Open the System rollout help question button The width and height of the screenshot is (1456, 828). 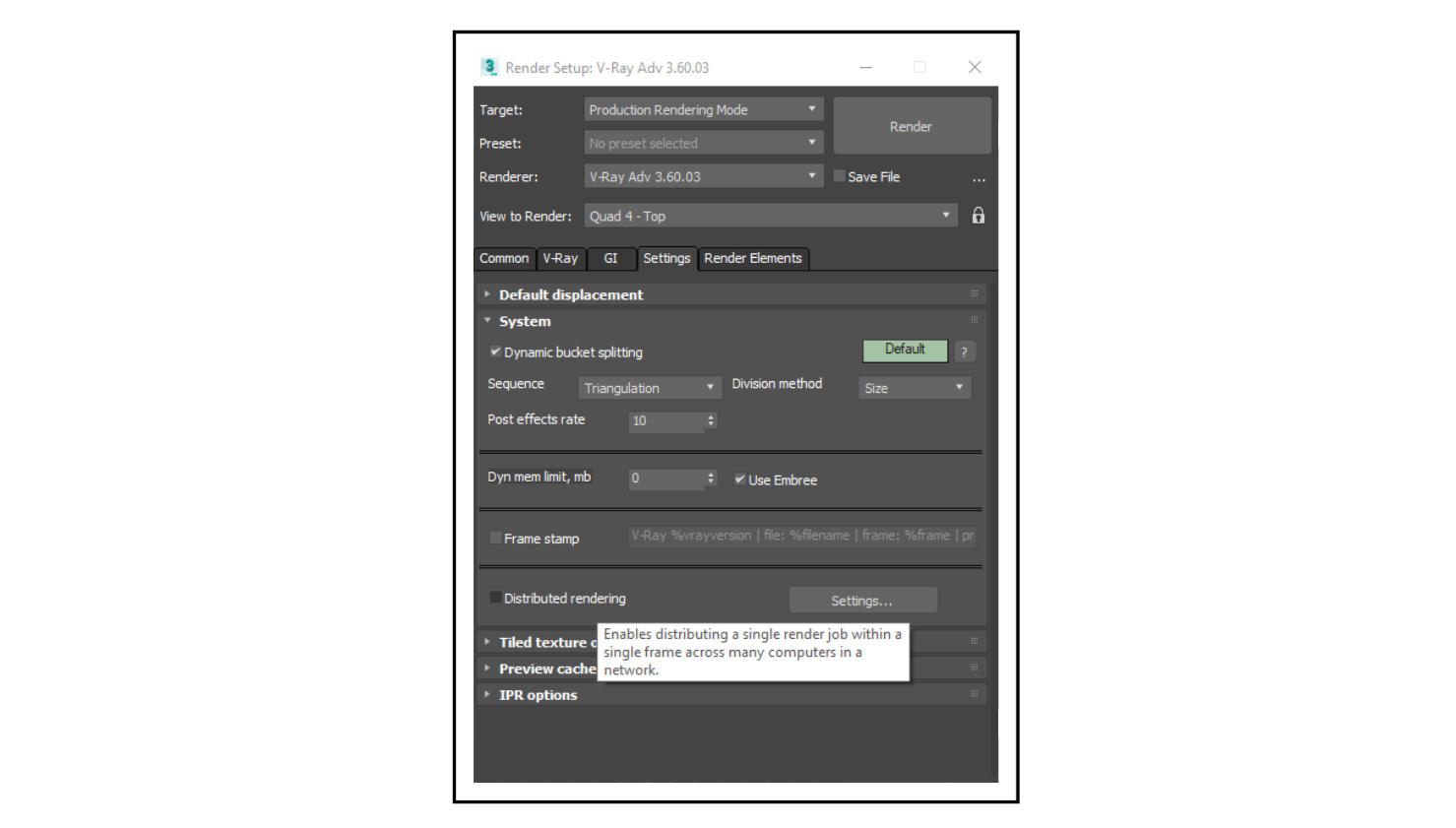click(x=965, y=351)
